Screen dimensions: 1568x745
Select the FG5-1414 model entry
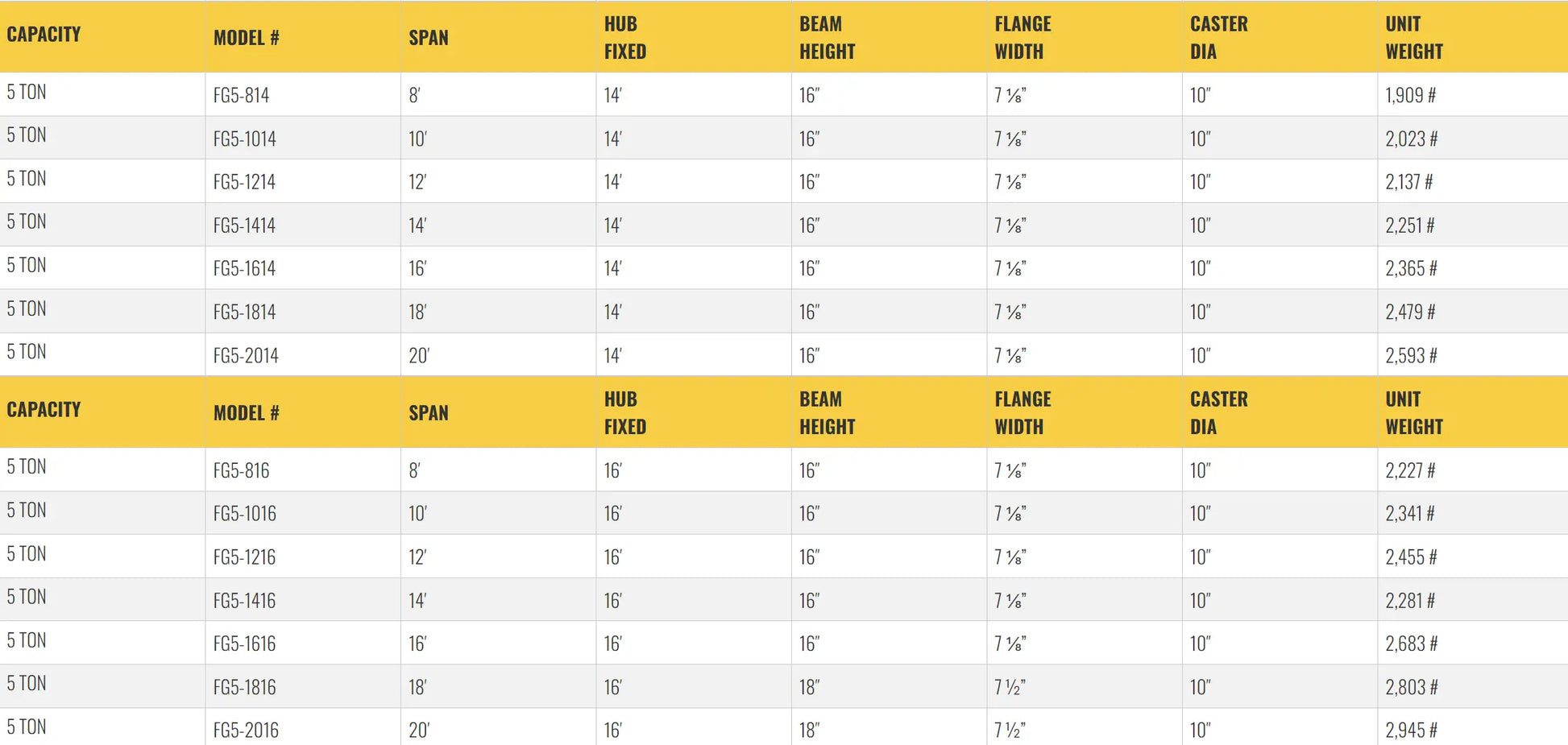(244, 226)
